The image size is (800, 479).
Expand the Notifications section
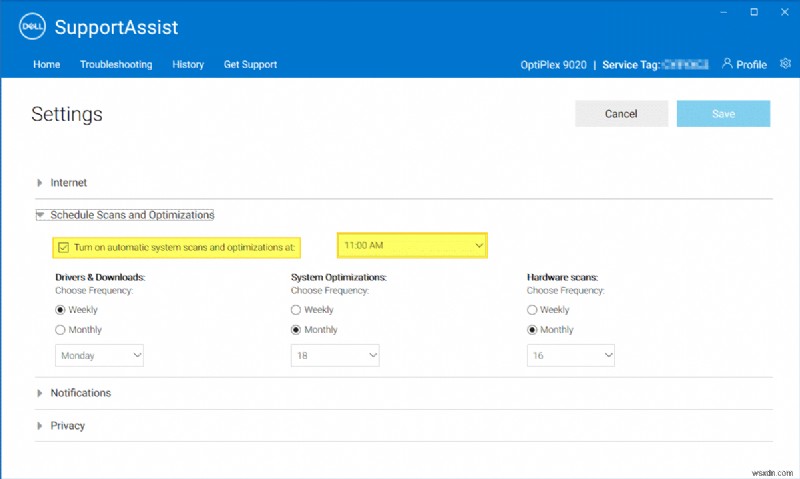73,393
